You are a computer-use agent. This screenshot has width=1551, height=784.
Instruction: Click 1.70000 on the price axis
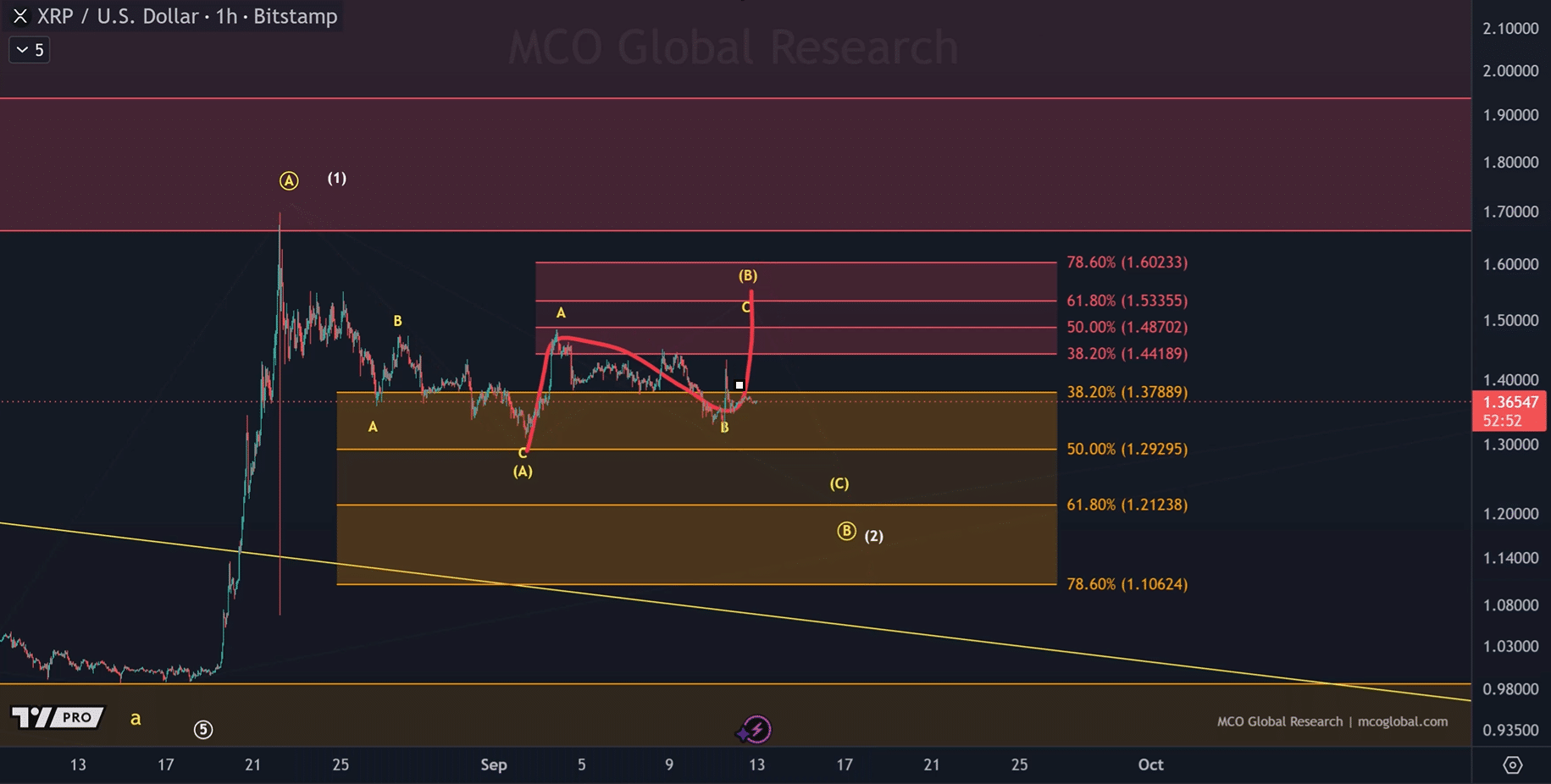click(1510, 212)
